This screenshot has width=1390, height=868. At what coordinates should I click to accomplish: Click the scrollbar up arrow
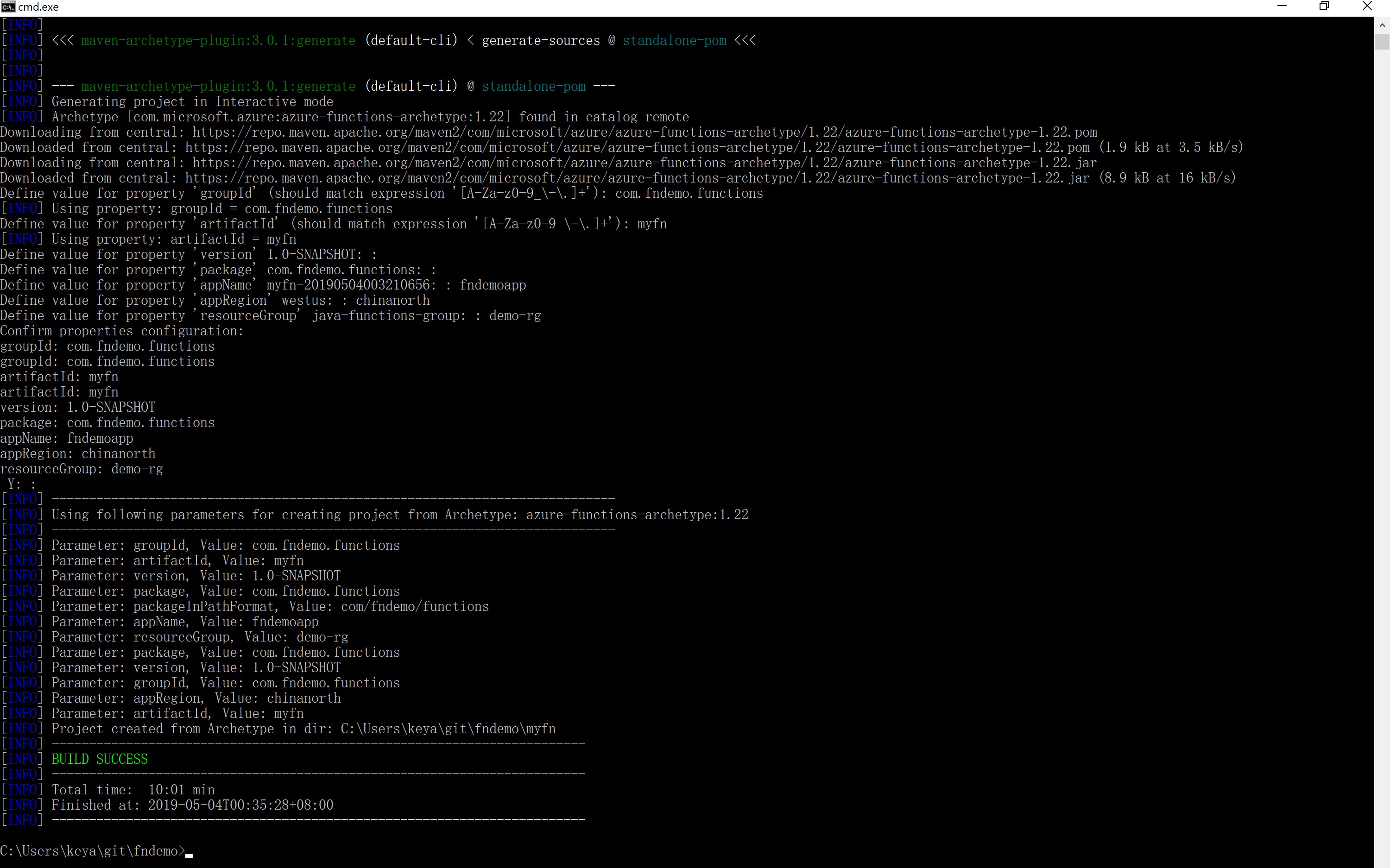1382,25
